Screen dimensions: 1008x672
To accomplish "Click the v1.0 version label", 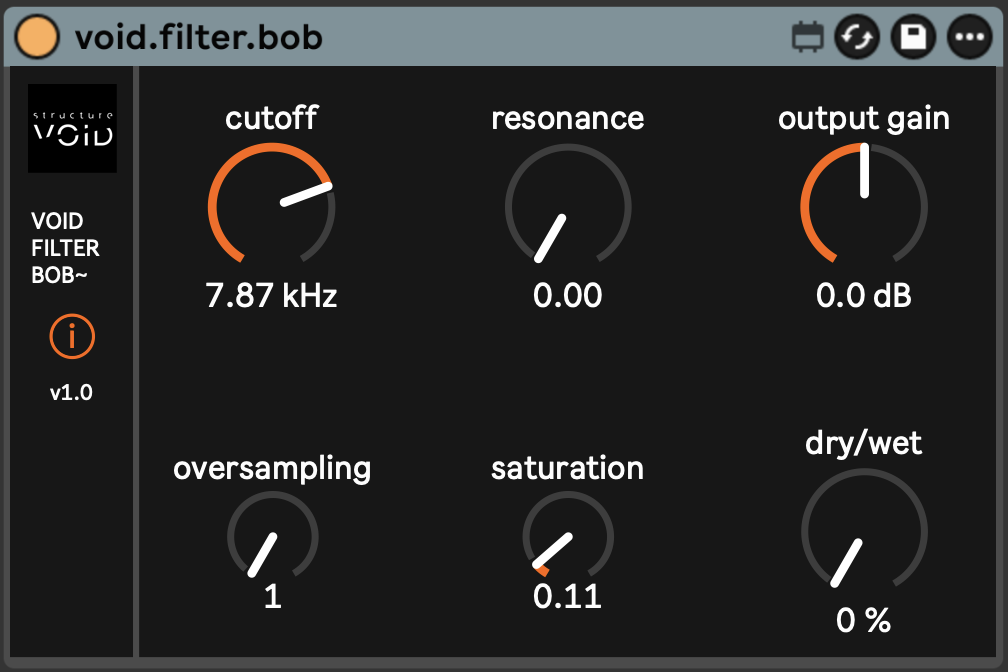I will [x=72, y=393].
